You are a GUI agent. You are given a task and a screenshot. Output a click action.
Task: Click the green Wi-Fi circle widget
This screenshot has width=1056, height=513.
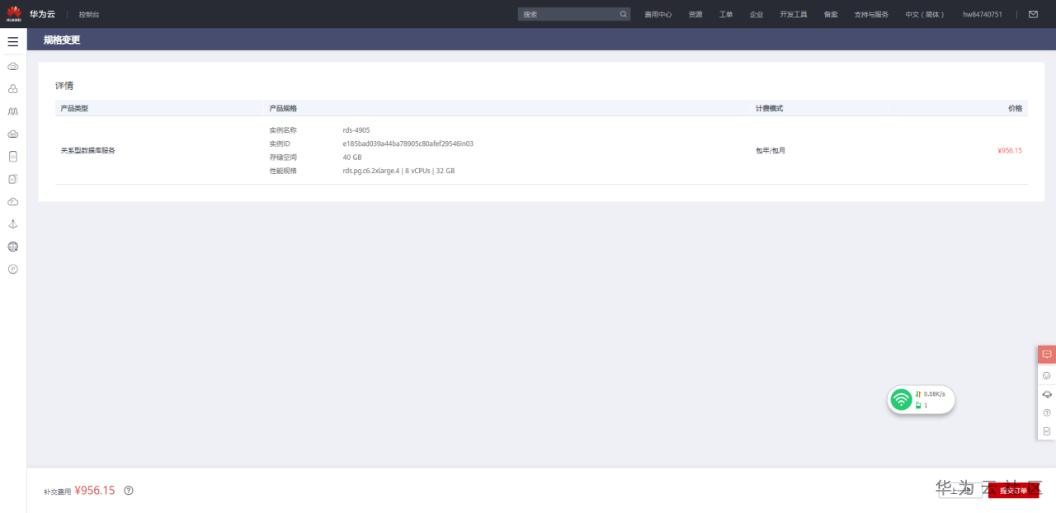[x=901, y=400]
